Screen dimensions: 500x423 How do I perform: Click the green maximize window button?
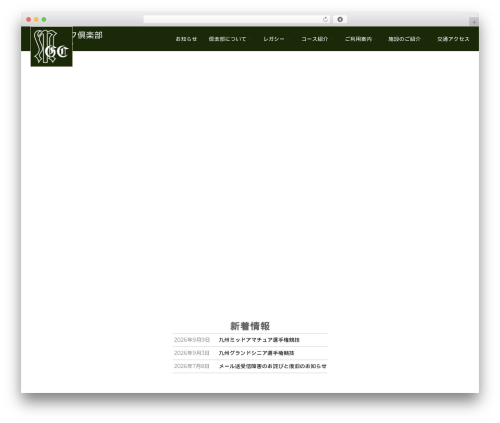[x=44, y=20]
